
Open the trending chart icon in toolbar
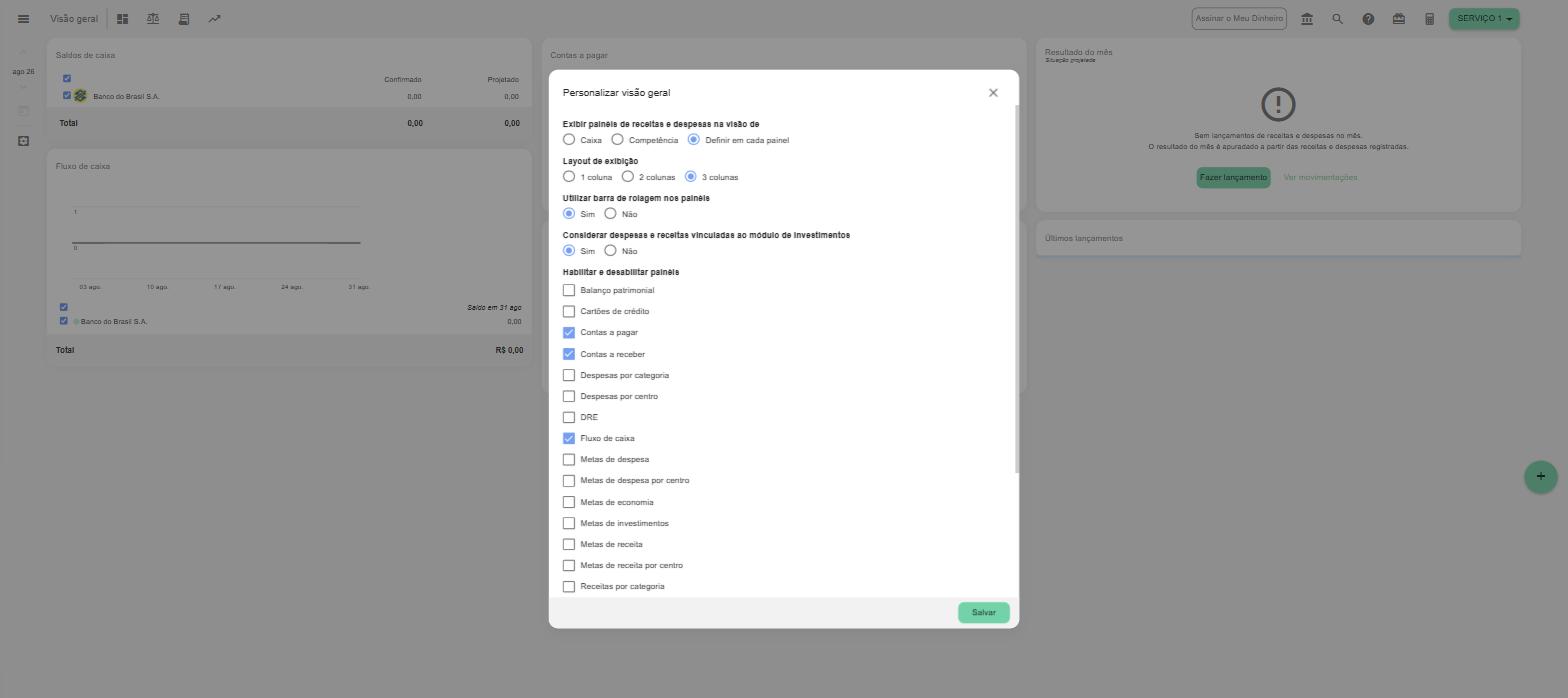click(215, 19)
